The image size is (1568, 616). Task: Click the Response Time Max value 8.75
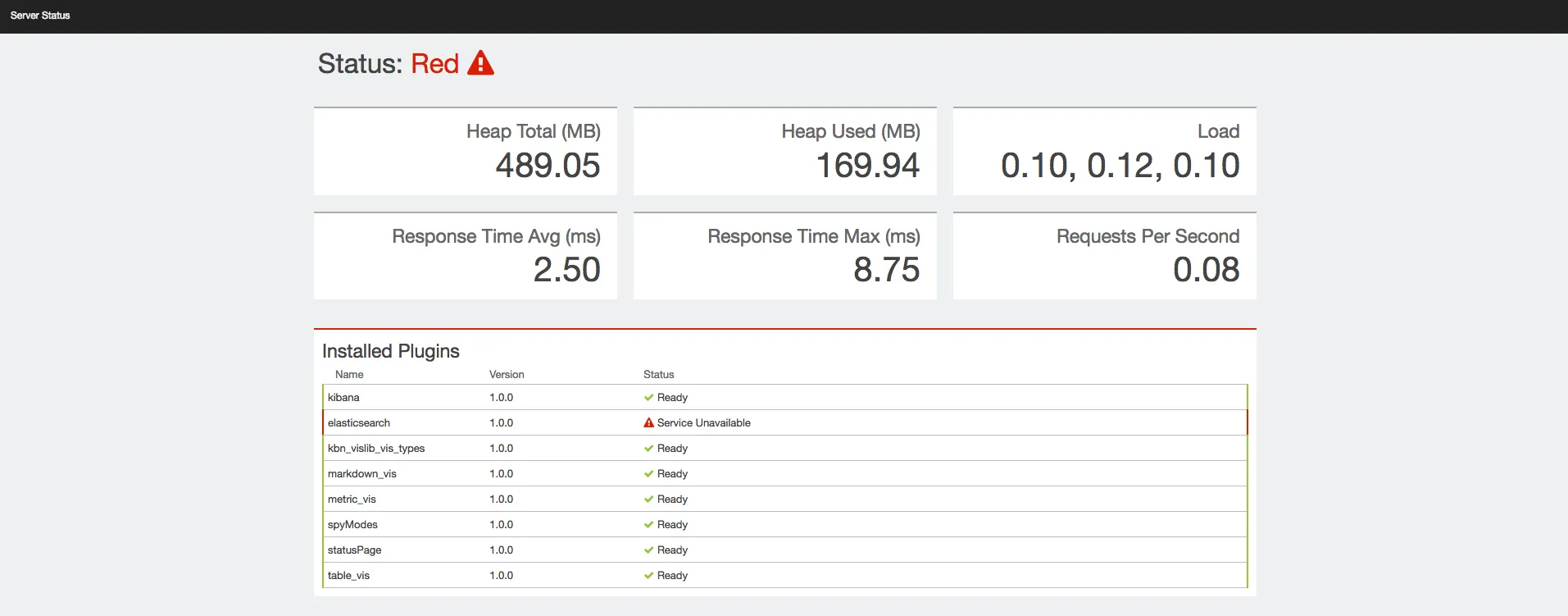(x=887, y=270)
